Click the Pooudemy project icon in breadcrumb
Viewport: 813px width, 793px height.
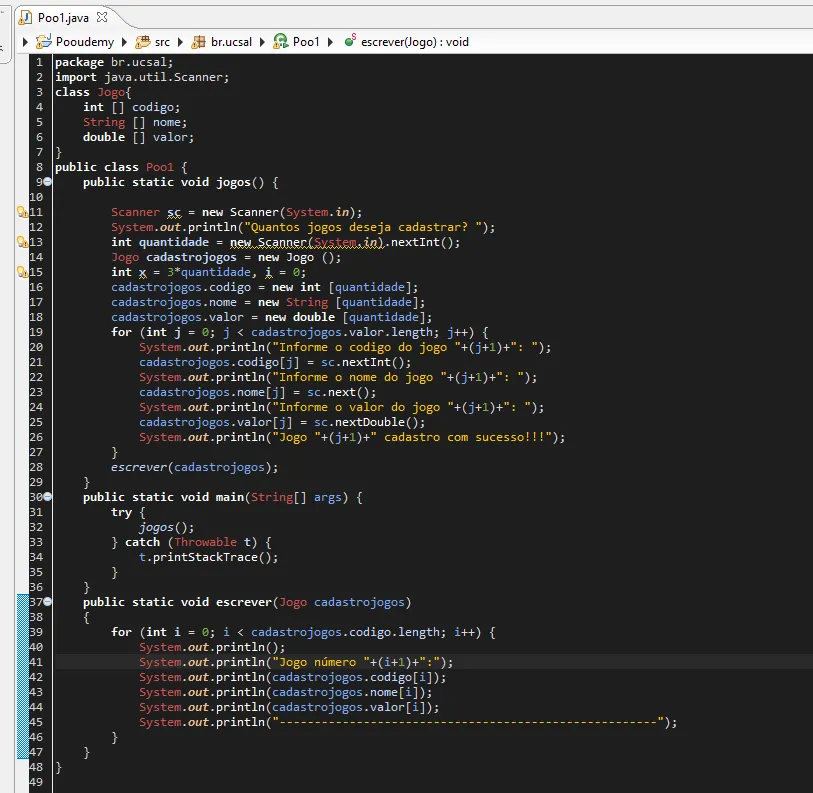(43, 42)
